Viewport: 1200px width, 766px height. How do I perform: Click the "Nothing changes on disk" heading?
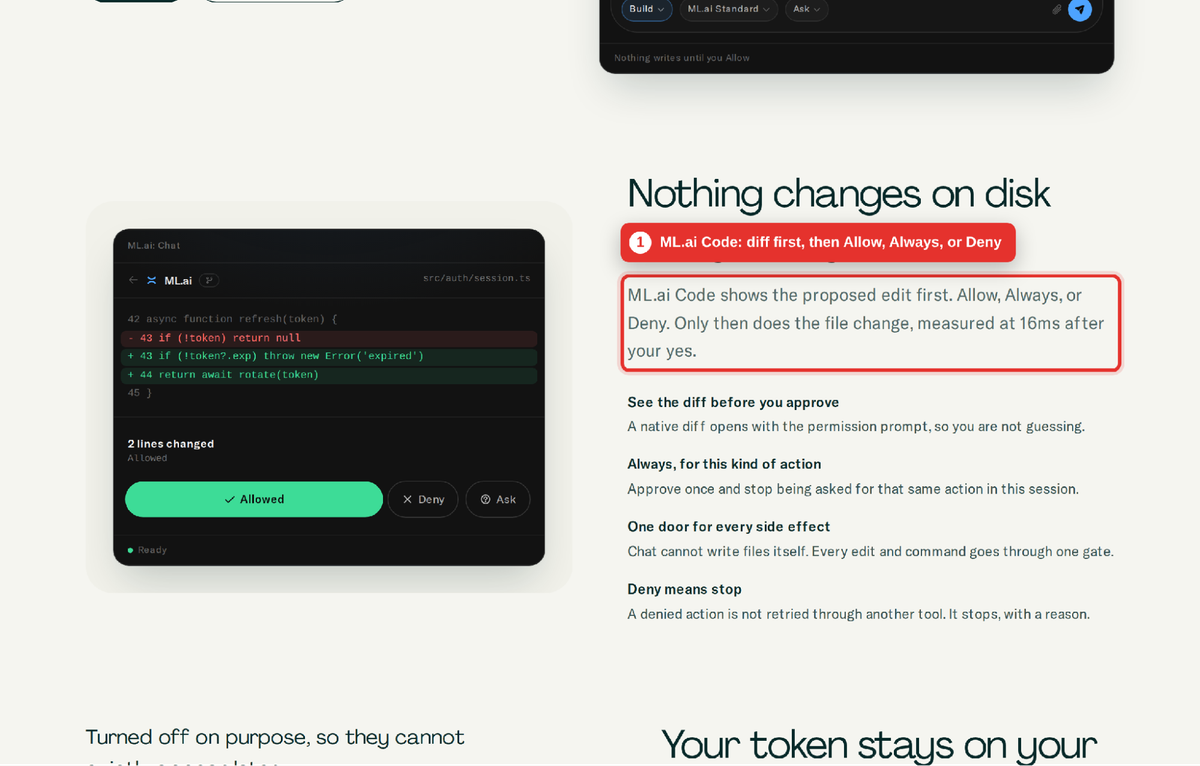click(838, 194)
